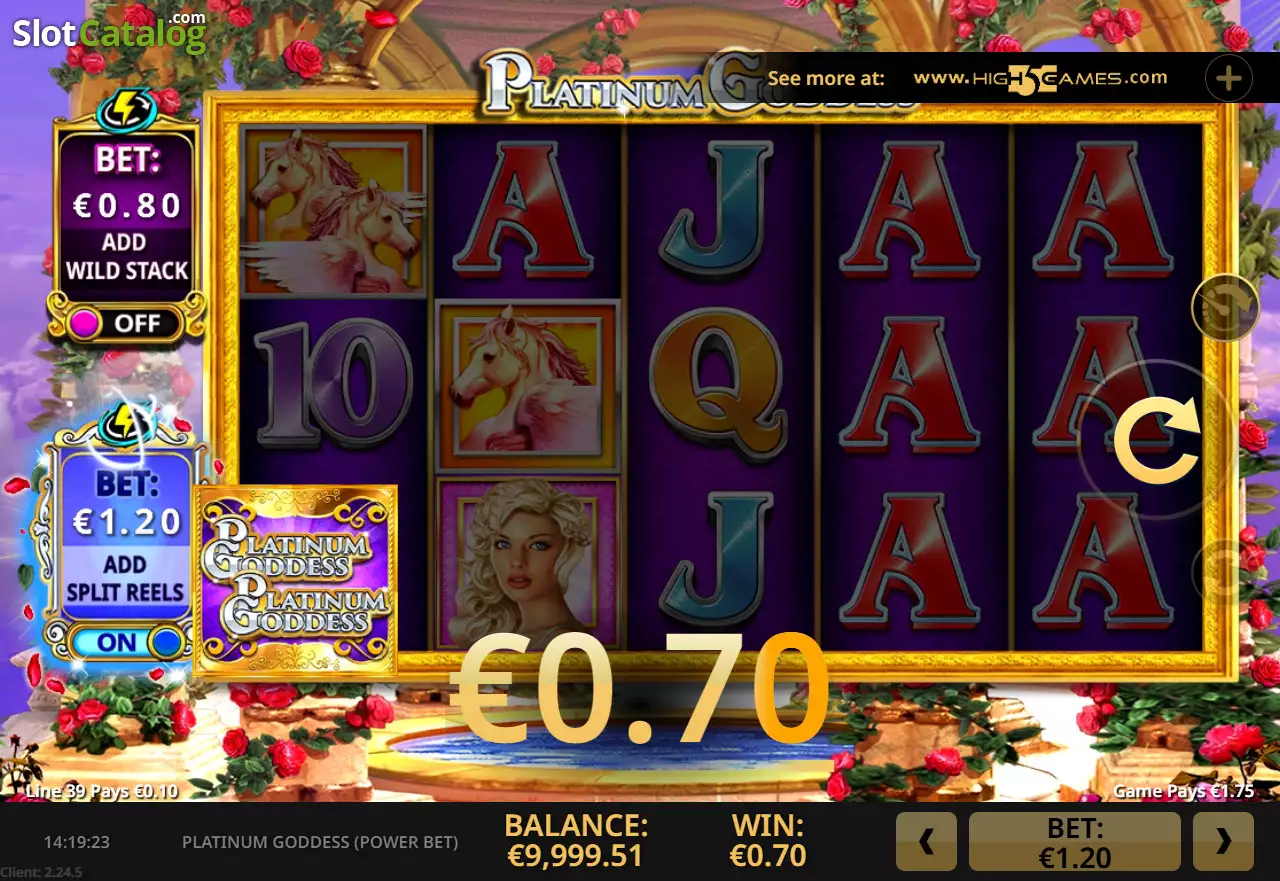Toggle the Add Split Reels ON switch

[126, 642]
